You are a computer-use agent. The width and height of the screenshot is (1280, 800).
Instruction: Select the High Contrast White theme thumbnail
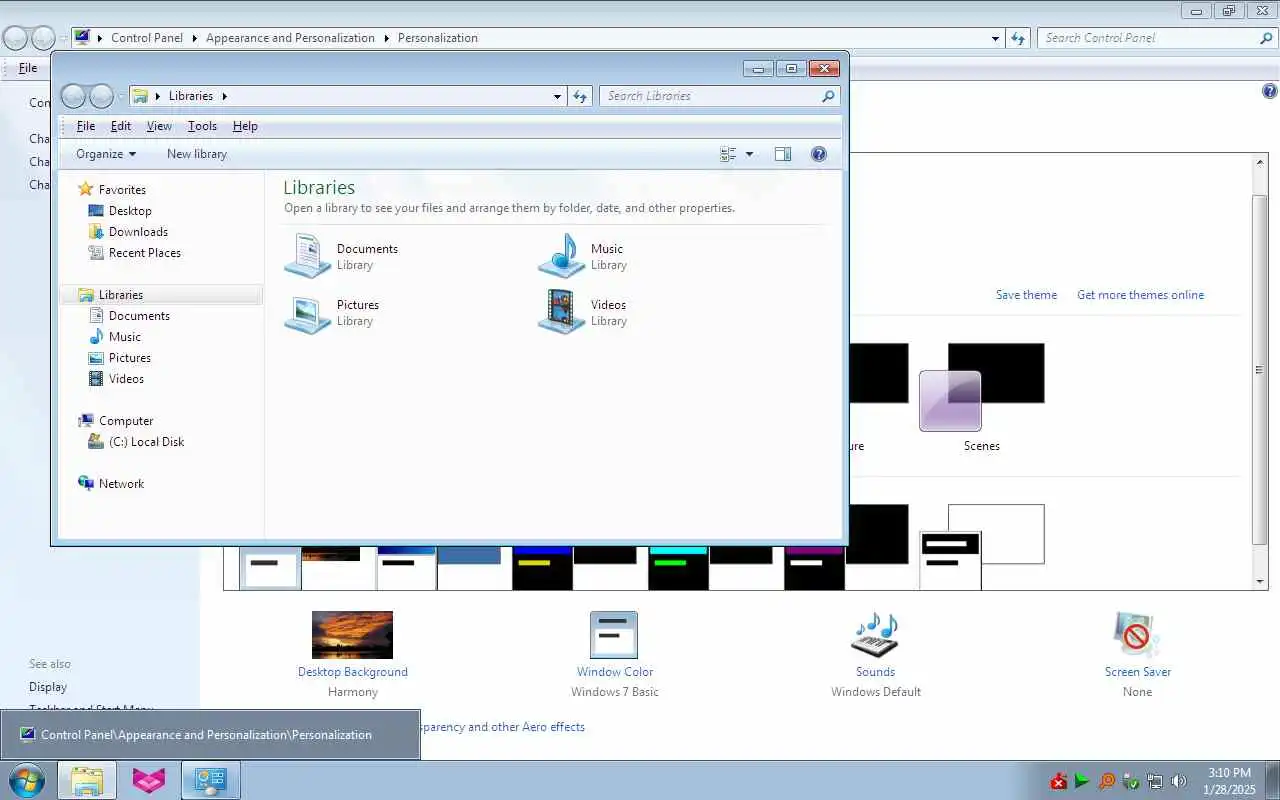981,546
